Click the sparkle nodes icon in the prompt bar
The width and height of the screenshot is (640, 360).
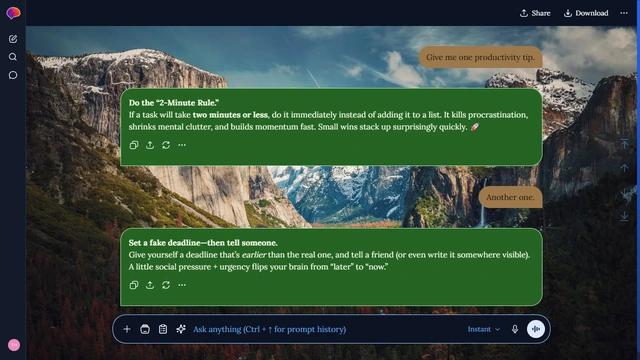point(181,329)
